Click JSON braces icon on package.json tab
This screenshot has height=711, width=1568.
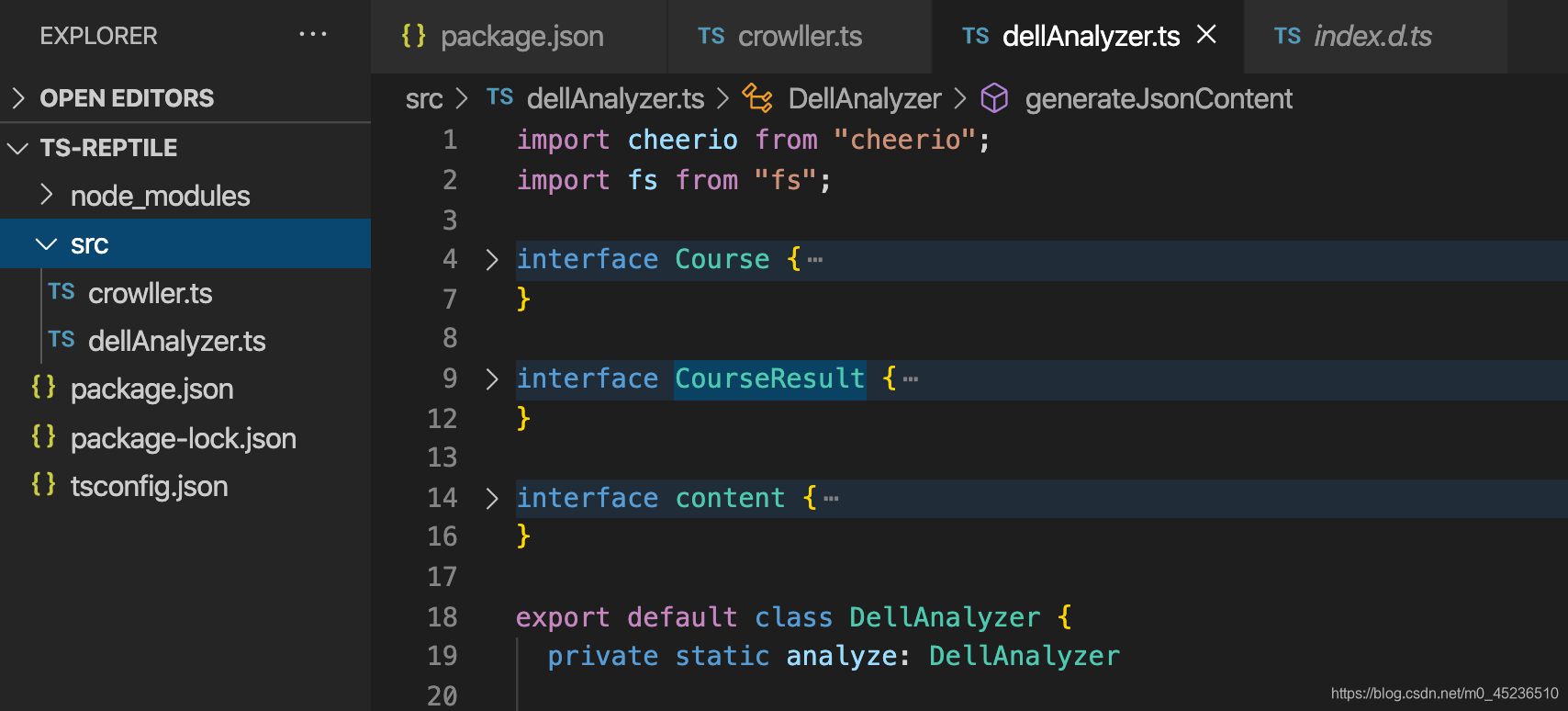(413, 36)
